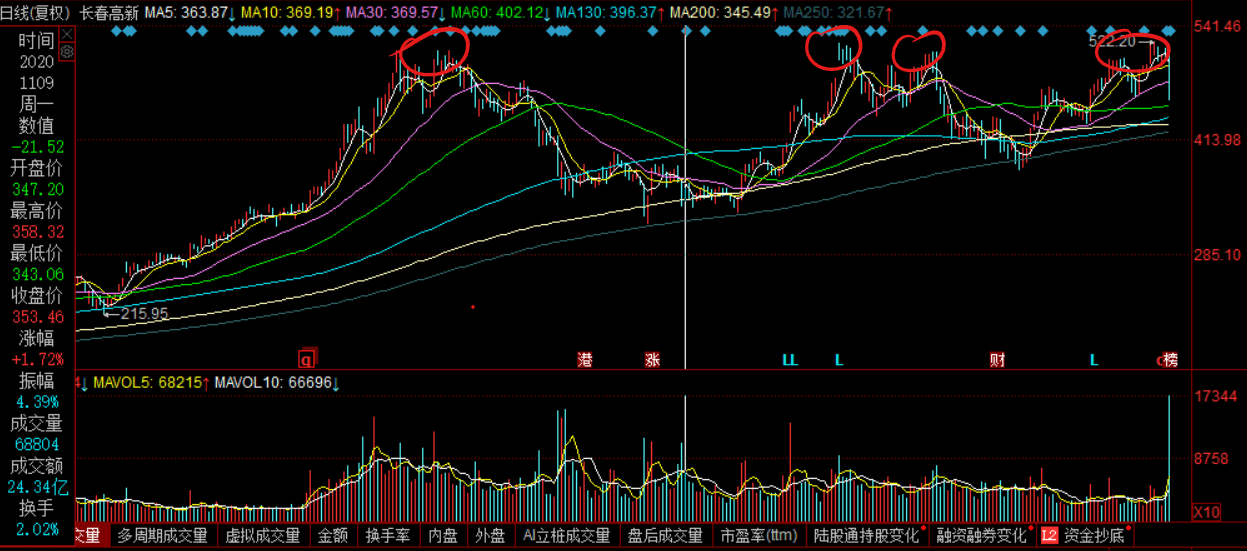Click the blue 'LL' marker icon

coord(790,360)
